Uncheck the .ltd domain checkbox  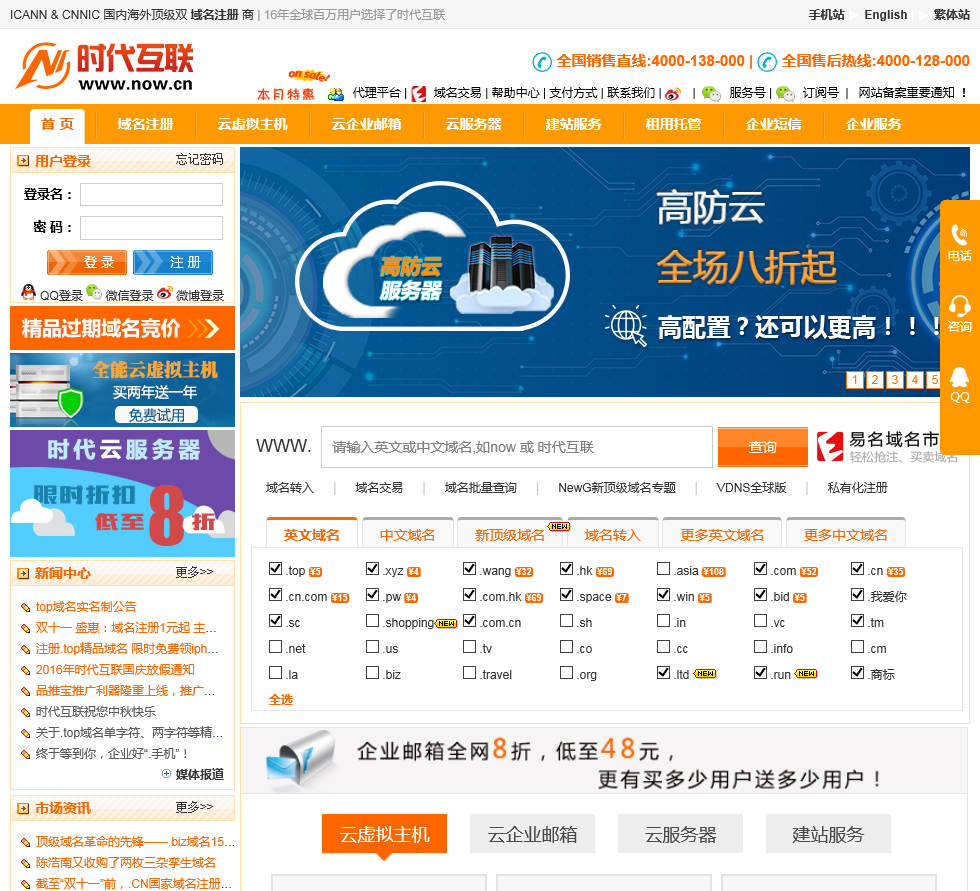point(663,672)
